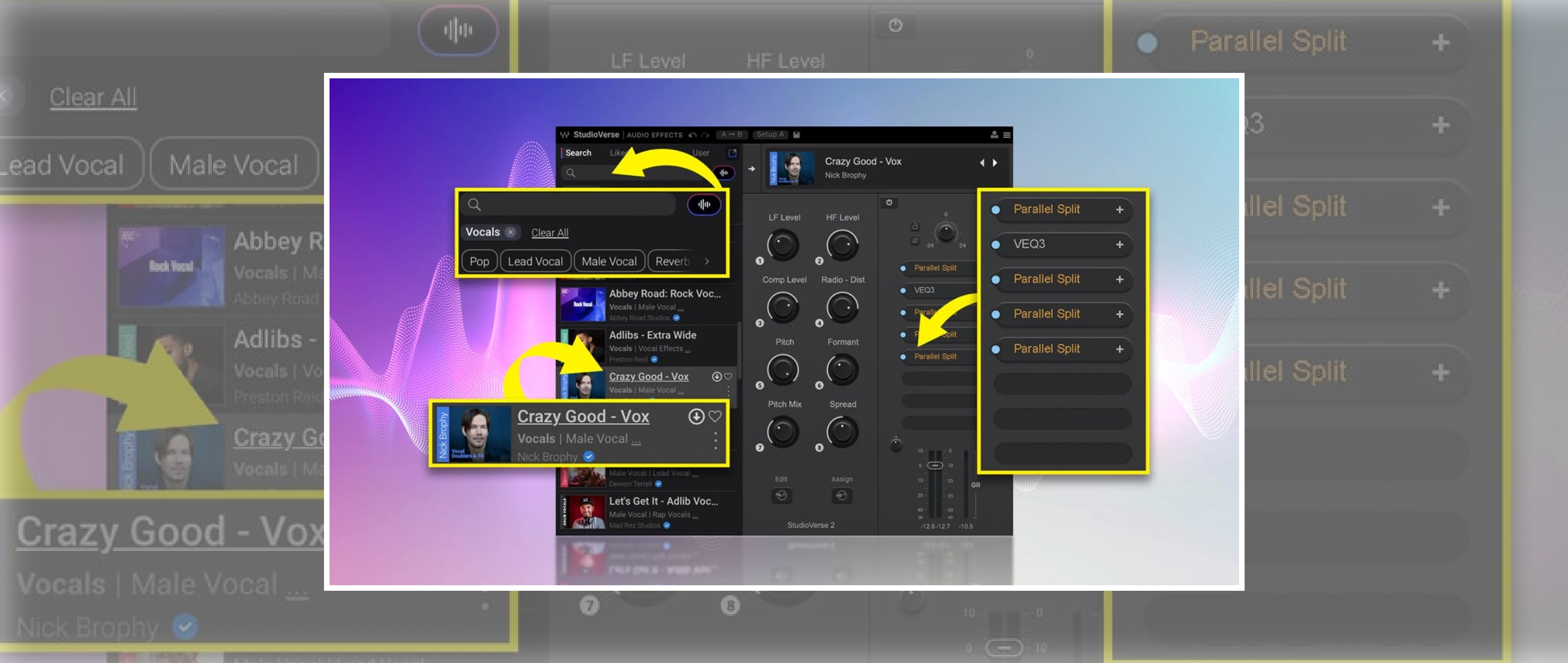Show more tags with the chevron after Reverb
The height and width of the screenshot is (663, 1568).
coord(707,261)
